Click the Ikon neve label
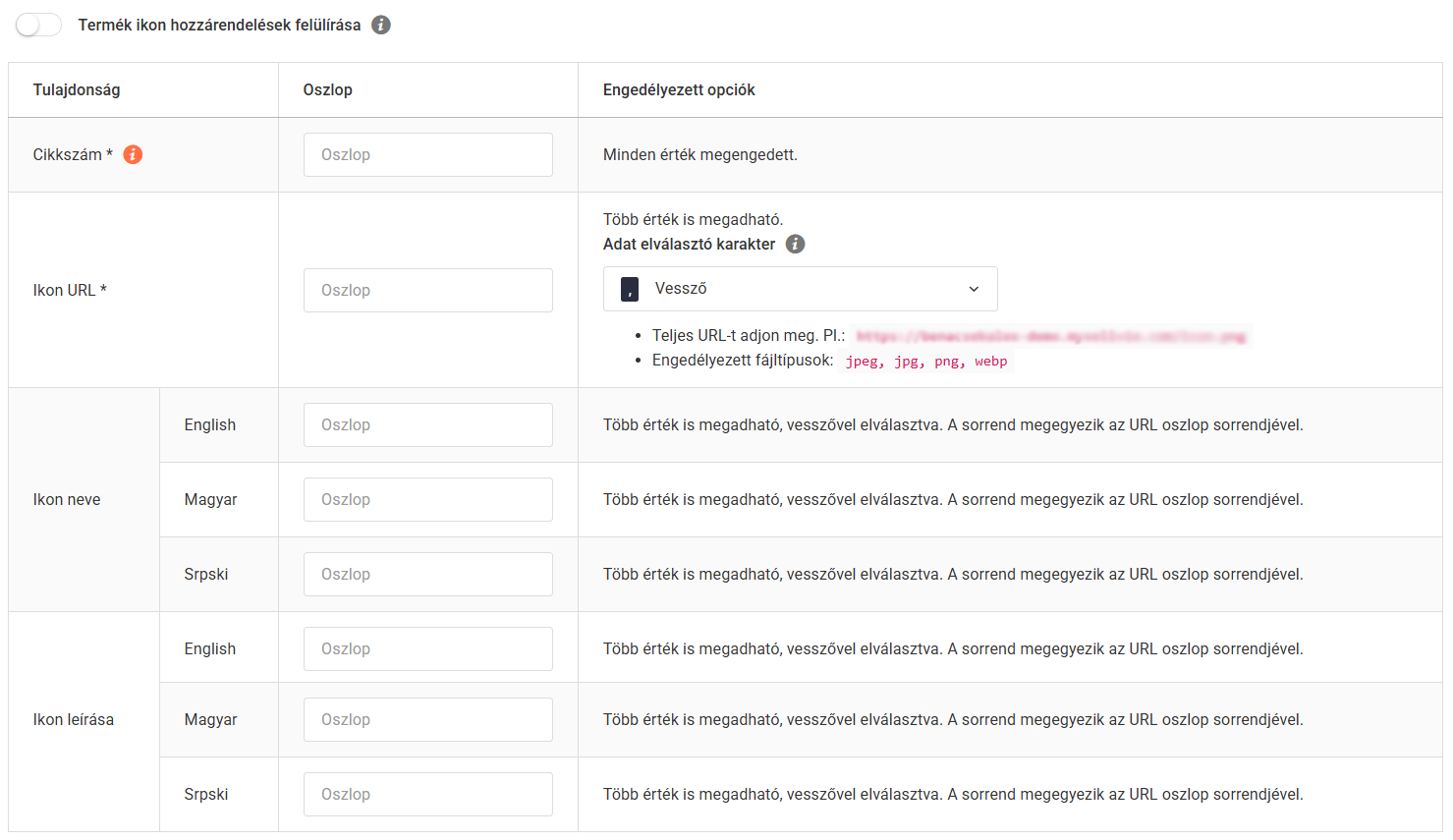The width and height of the screenshot is (1453, 840). click(x=67, y=499)
